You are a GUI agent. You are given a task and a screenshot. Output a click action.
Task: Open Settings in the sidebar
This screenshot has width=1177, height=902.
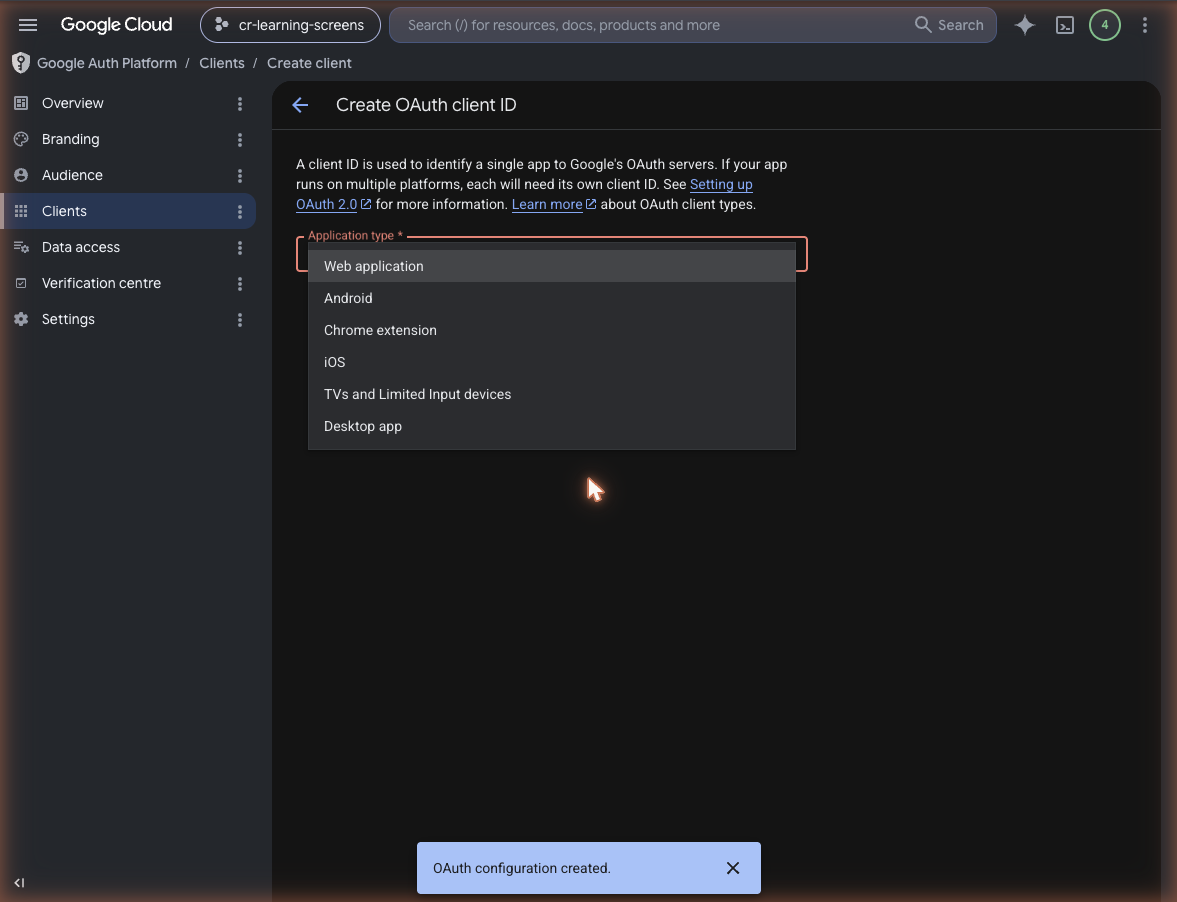[68, 319]
